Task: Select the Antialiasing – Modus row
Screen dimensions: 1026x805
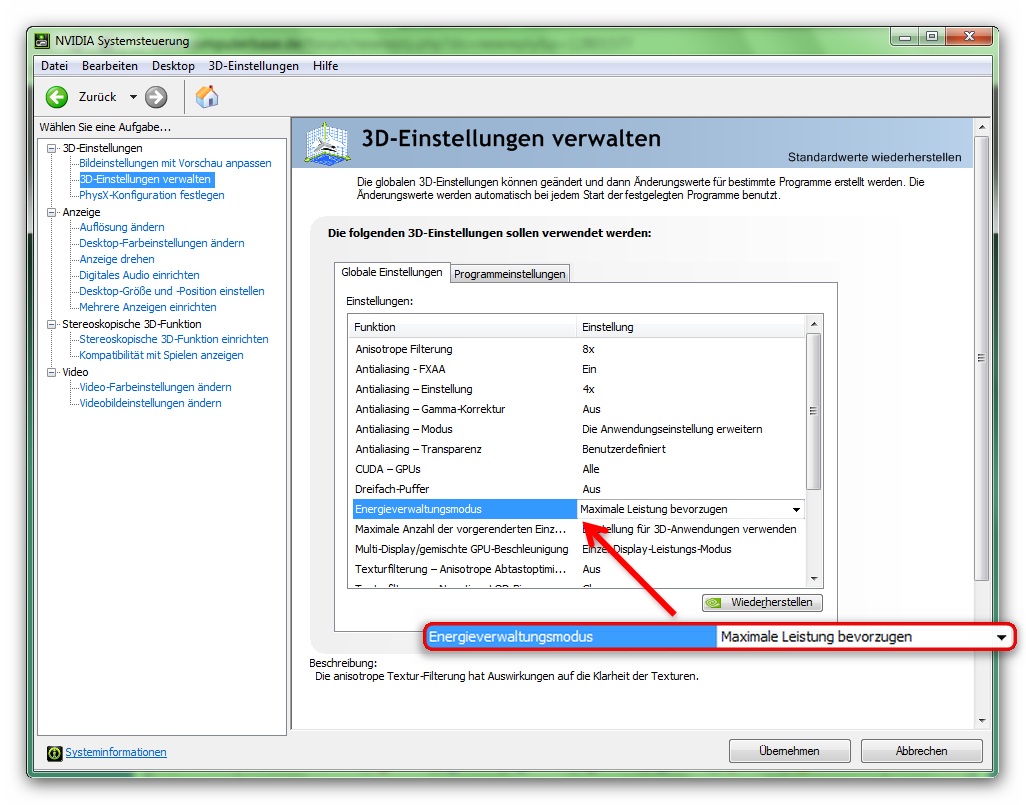Action: 578,429
